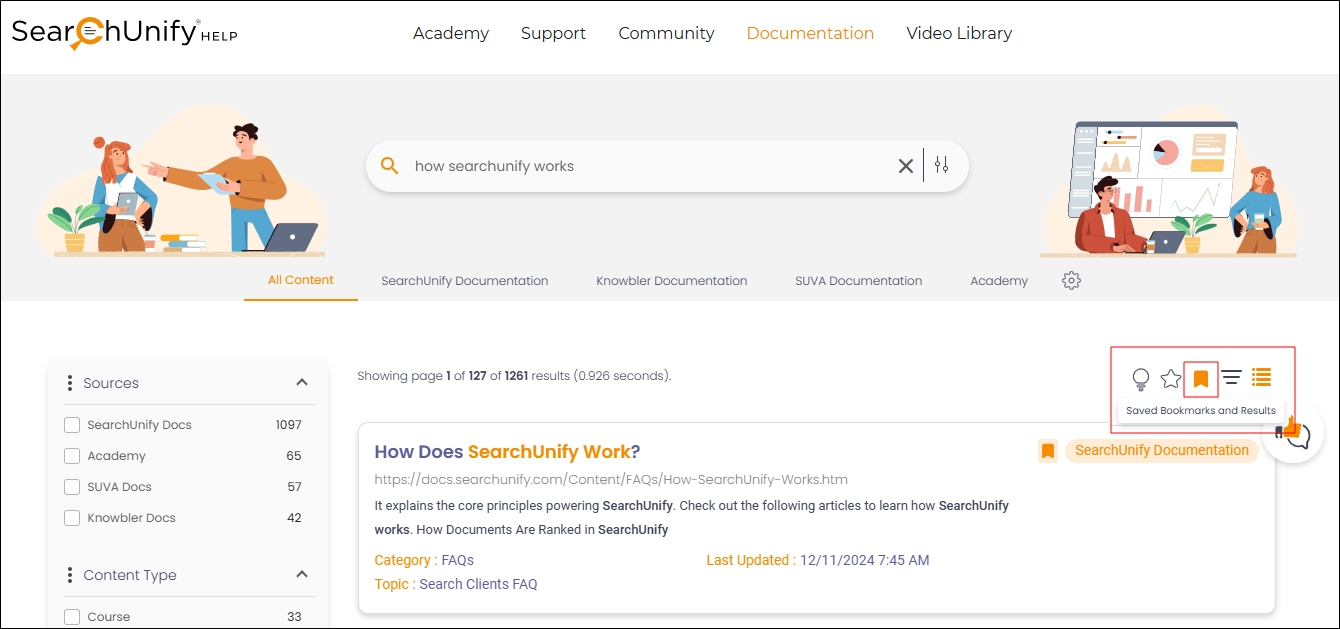Viewport: 1340px width, 629px height.
Task: Open the tab settings gear icon
Action: click(x=1071, y=281)
